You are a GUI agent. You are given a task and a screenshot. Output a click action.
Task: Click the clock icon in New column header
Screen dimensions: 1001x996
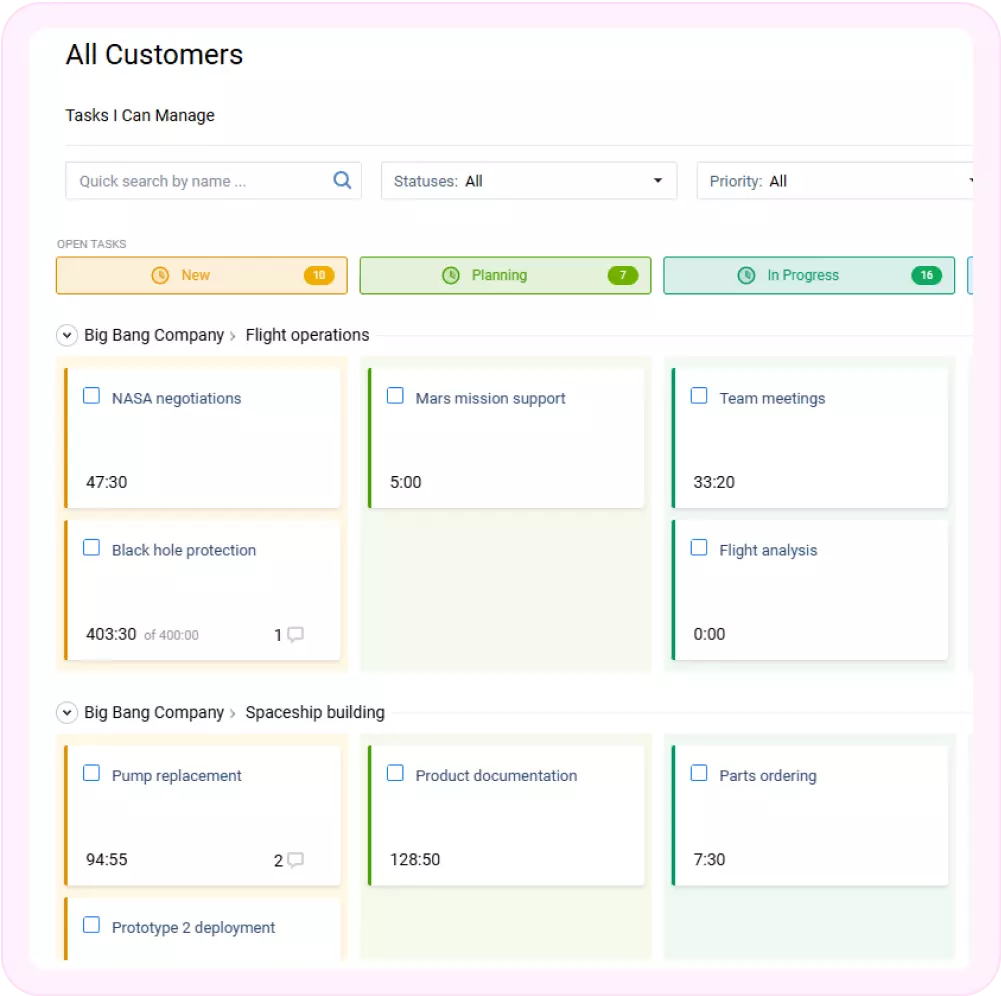[x=160, y=275]
